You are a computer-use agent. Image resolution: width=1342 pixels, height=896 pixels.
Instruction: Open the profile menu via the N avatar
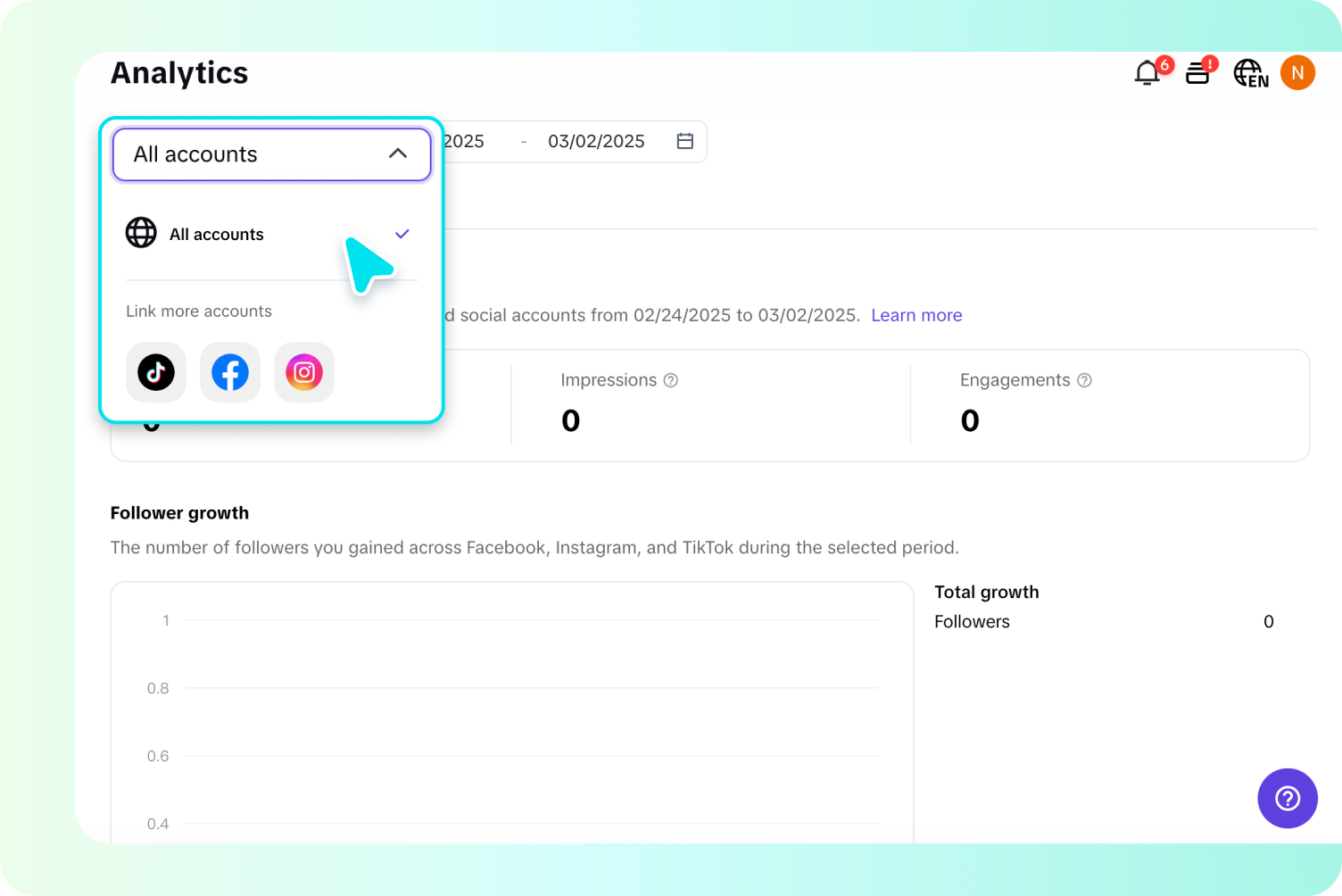(1297, 72)
